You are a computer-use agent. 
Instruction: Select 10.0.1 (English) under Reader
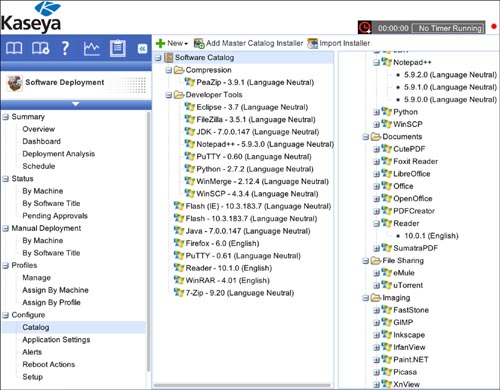pos(431,236)
